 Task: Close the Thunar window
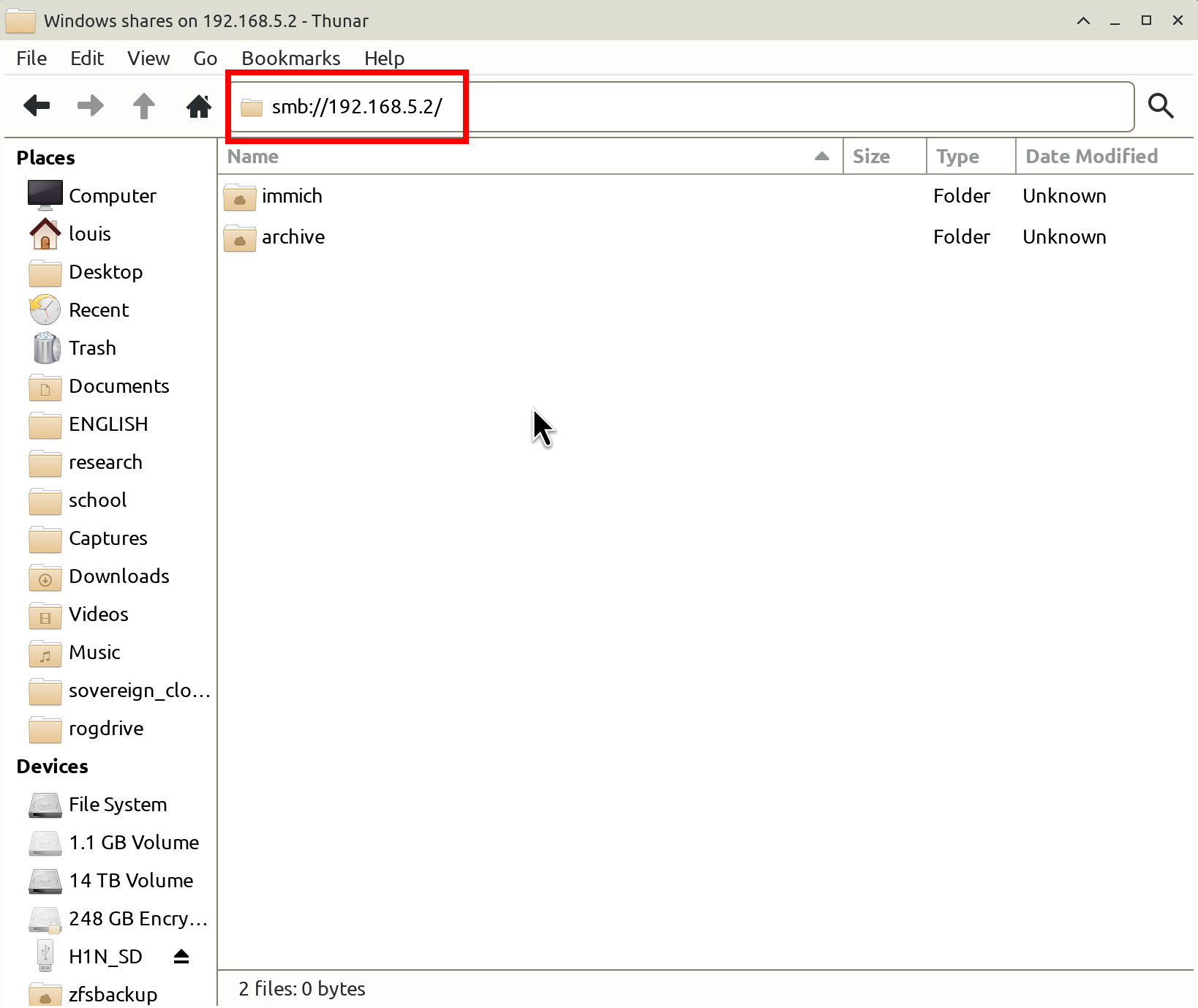(x=1178, y=20)
